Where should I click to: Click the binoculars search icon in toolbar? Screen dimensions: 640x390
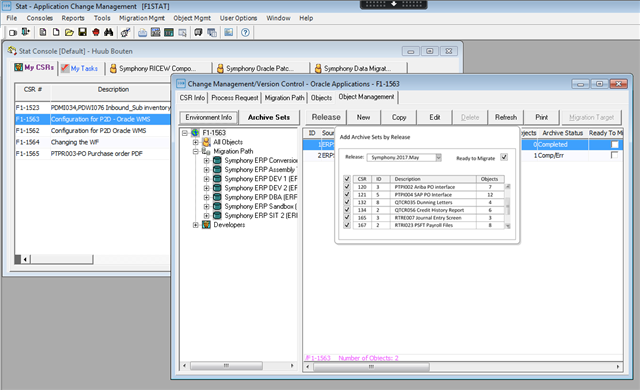(109, 32)
